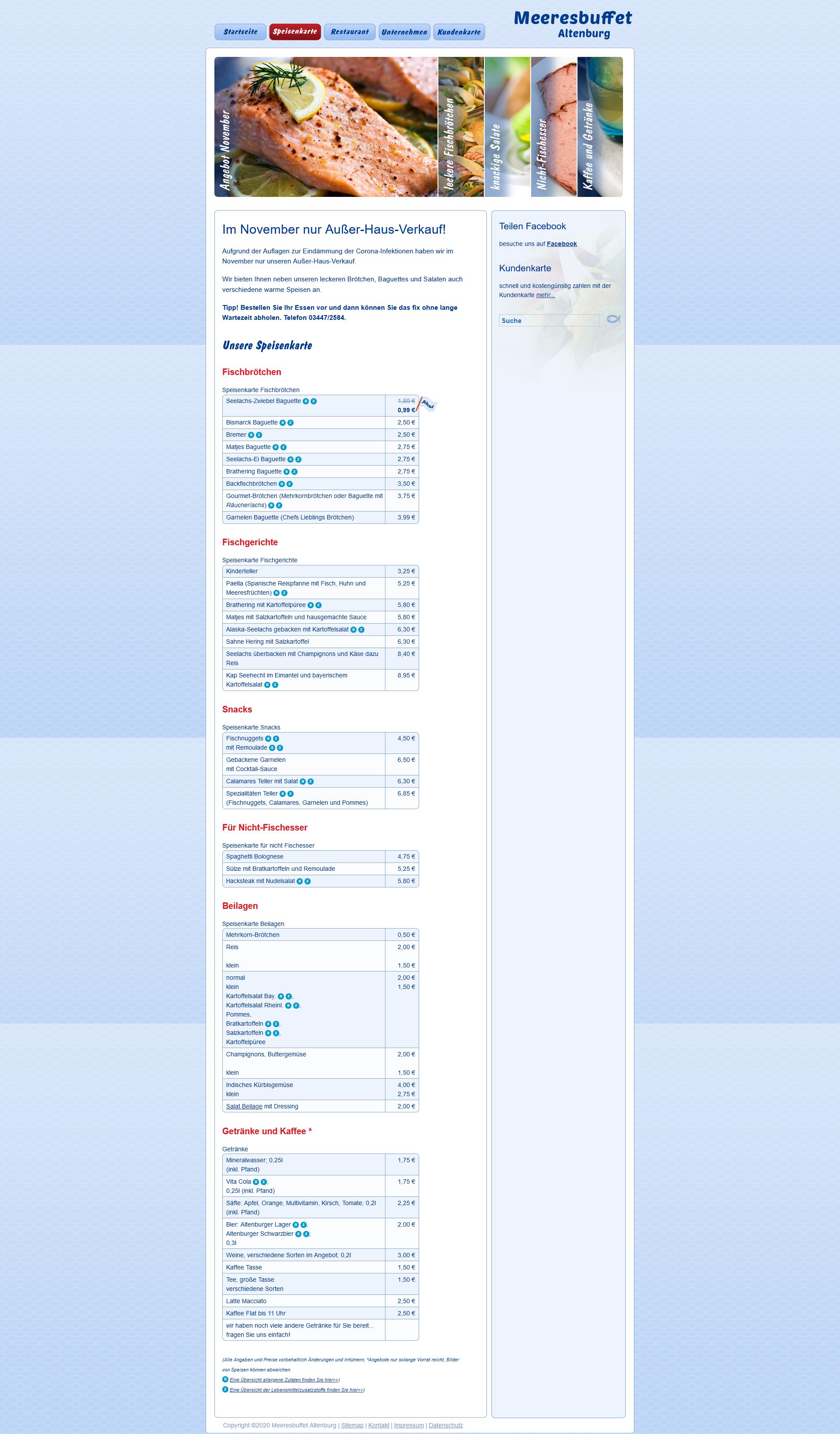
Task: Follow the Facebook link in sidebar
Action: [x=562, y=244]
